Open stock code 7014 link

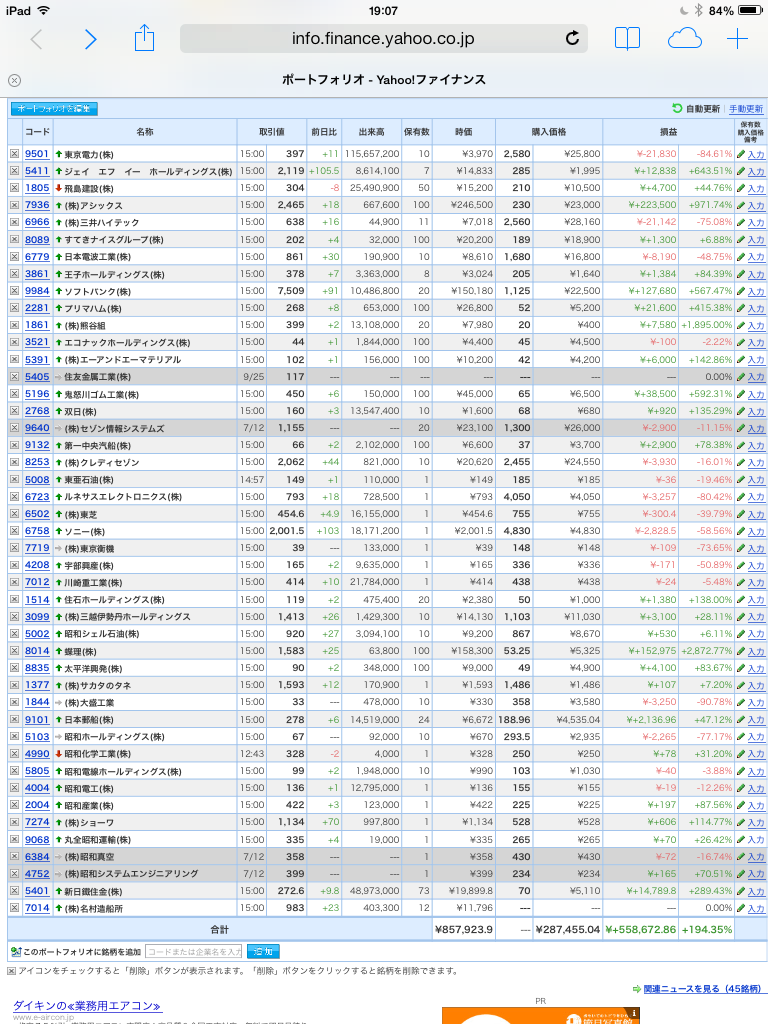pyautogui.click(x=37, y=908)
